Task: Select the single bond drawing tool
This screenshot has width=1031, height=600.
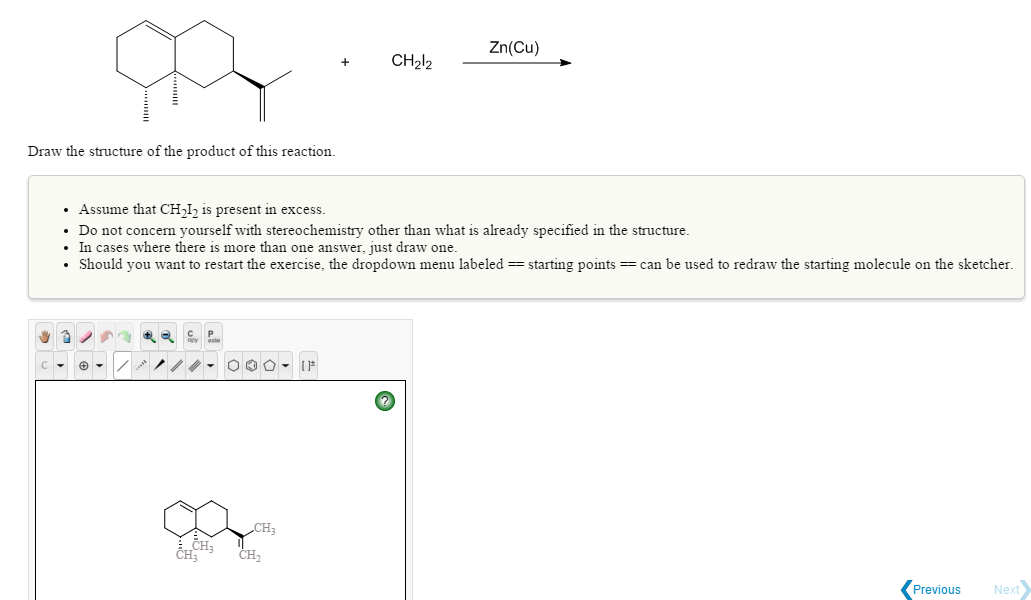Action: pos(123,365)
